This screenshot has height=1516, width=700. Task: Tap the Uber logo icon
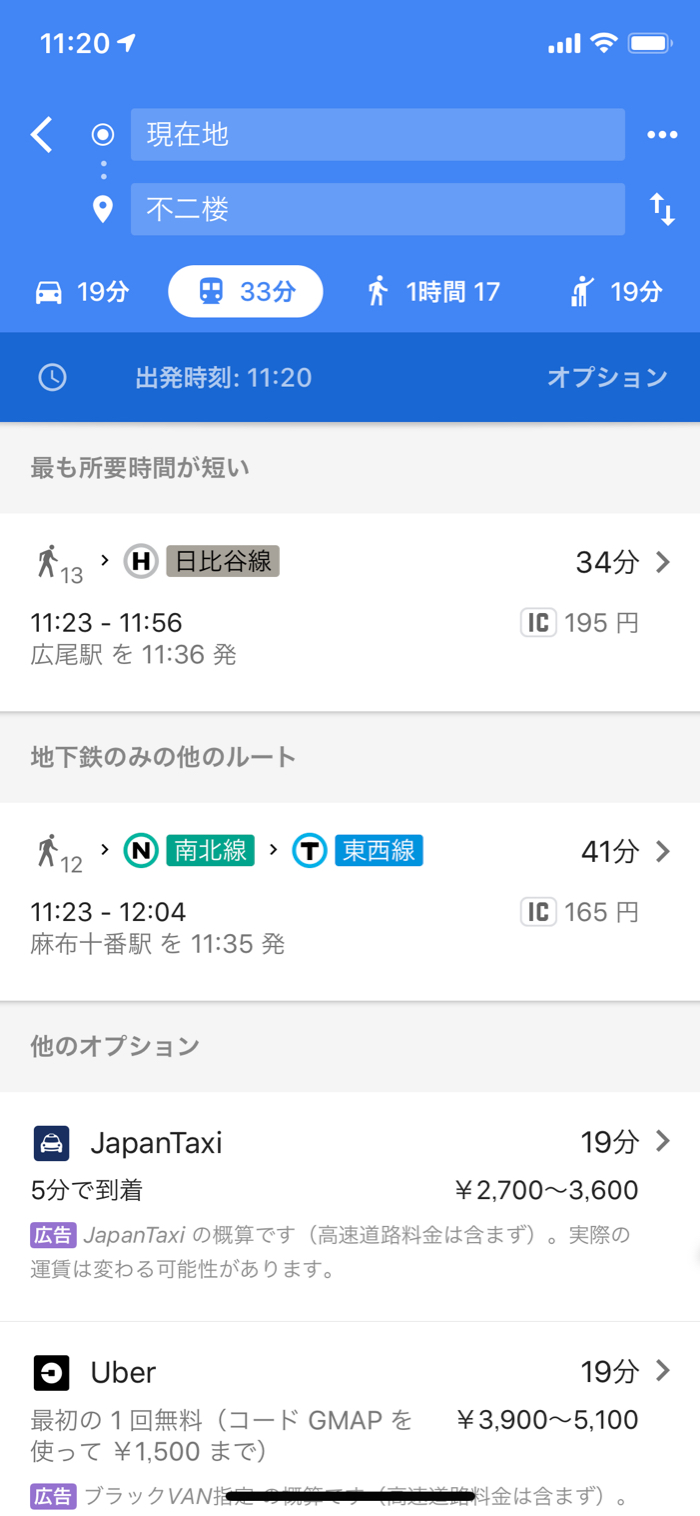click(x=51, y=1372)
